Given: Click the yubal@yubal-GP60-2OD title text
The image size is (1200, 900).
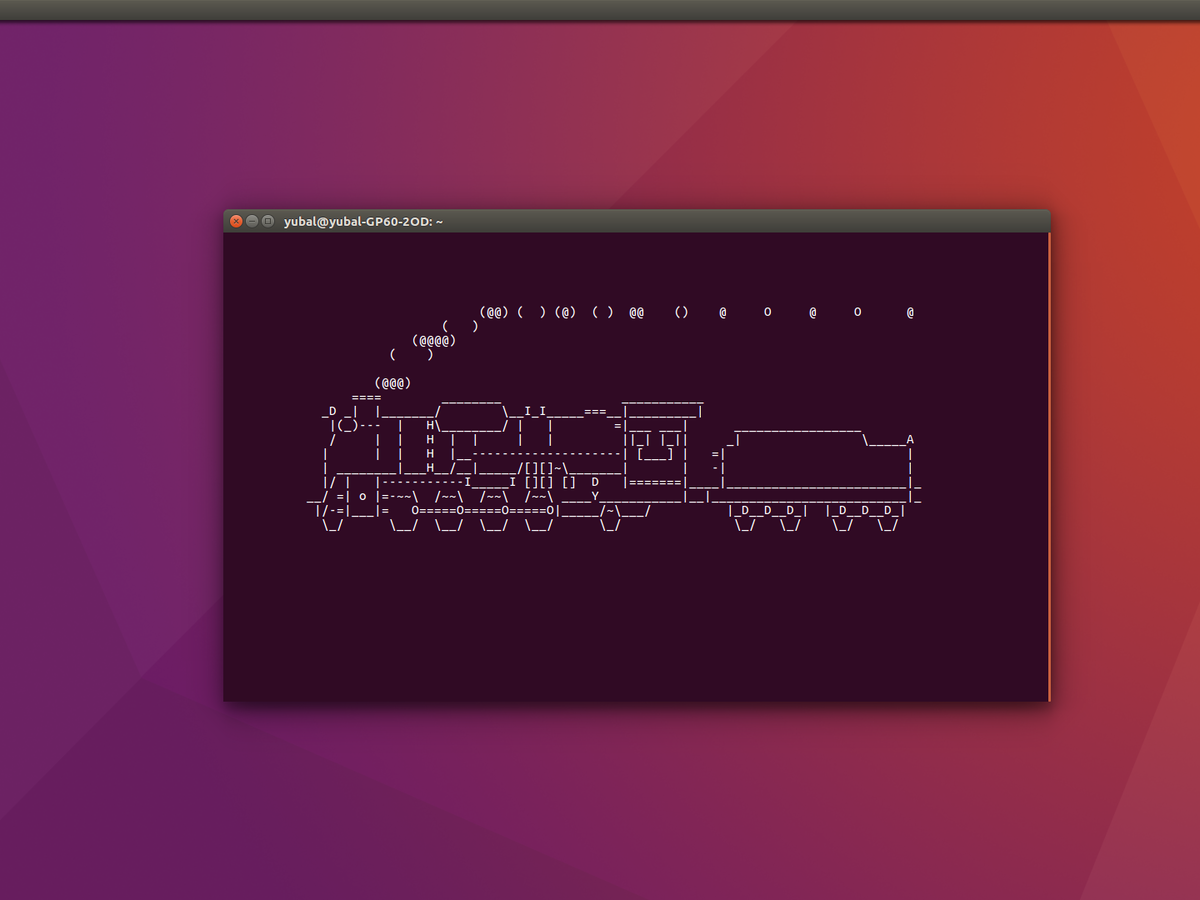Looking at the screenshot, I should point(363,221).
